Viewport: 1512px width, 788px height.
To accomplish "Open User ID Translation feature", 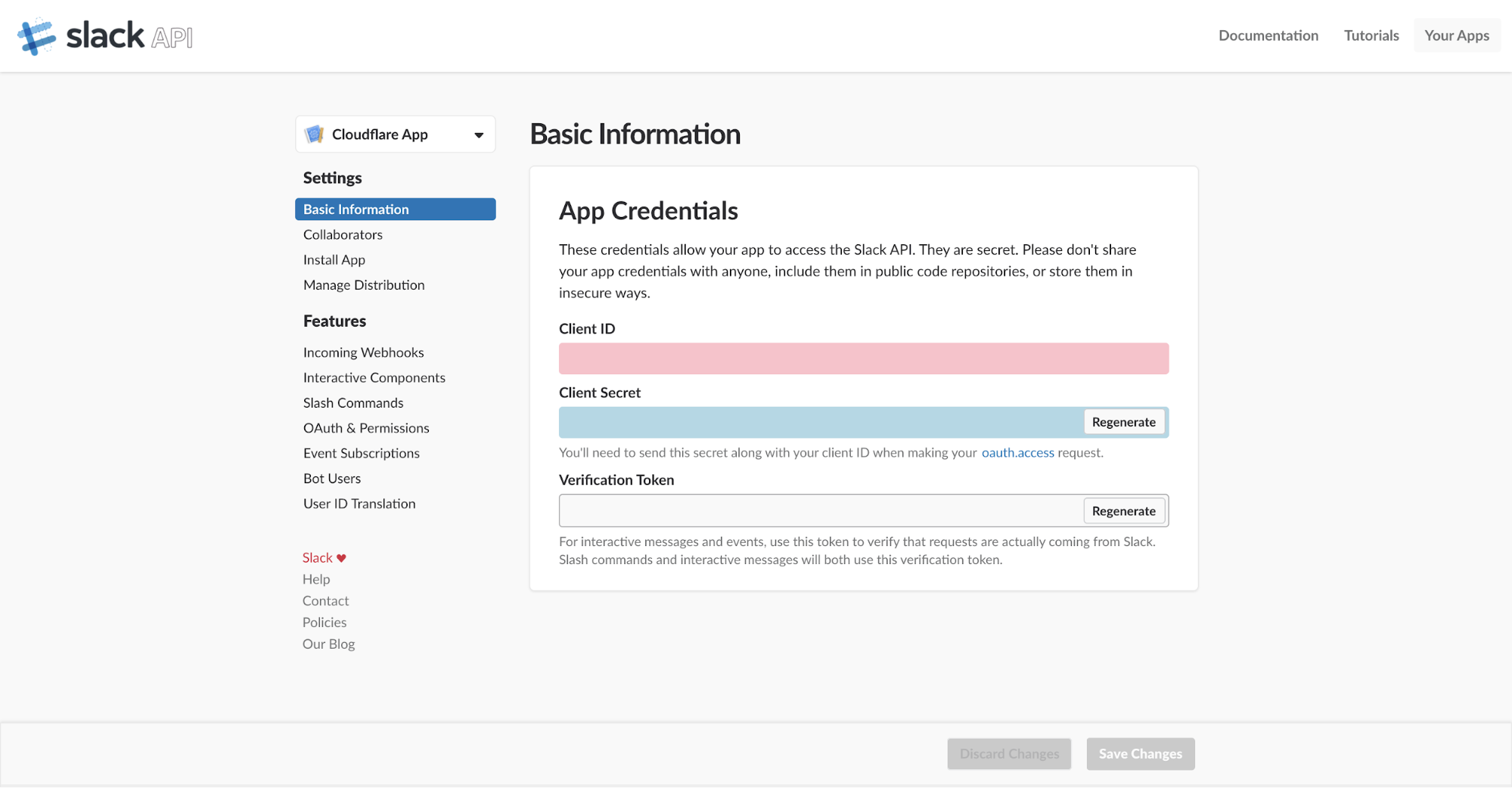I will click(359, 504).
